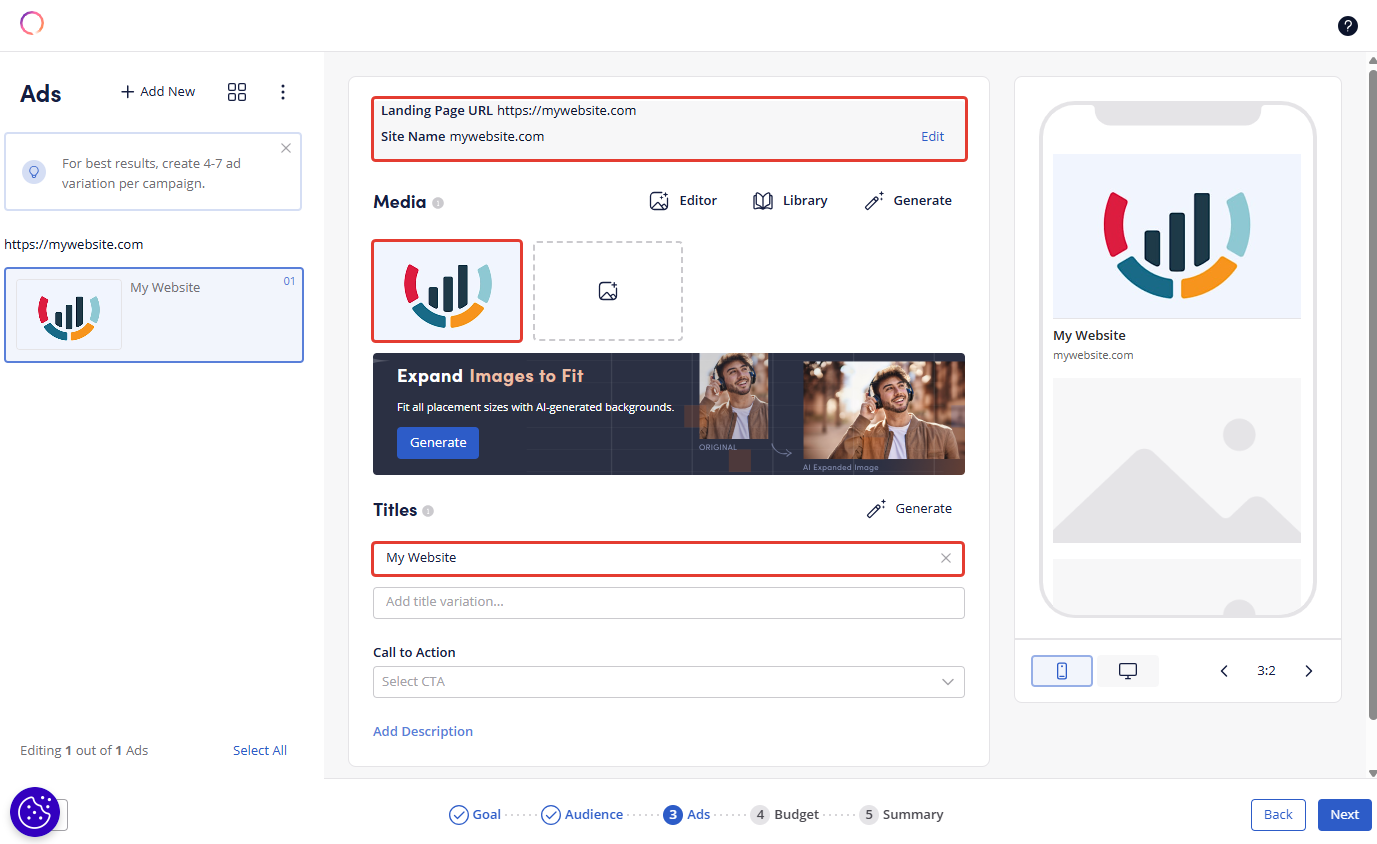Viewport: 1377px width, 844px height.
Task: Clear the My Website title field
Action: point(946,558)
